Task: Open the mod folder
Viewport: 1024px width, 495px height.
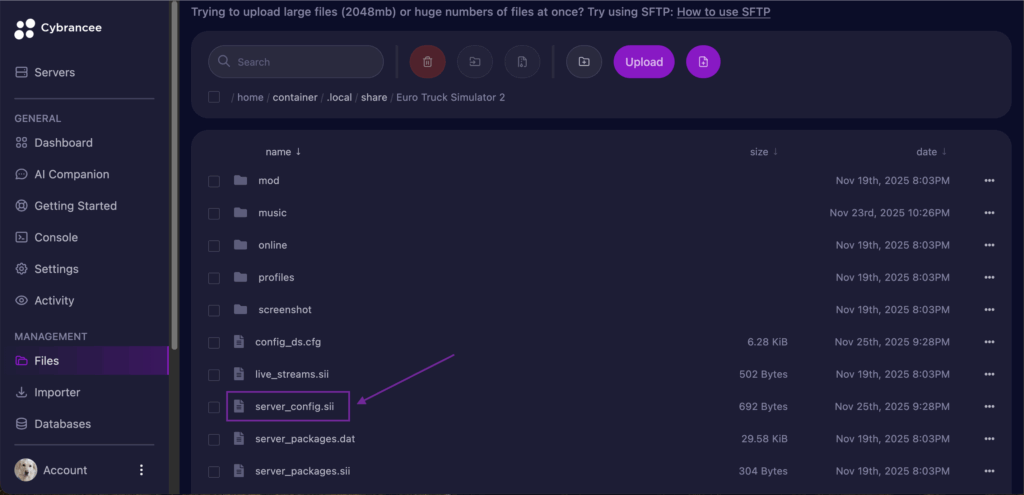Action: click(x=268, y=180)
